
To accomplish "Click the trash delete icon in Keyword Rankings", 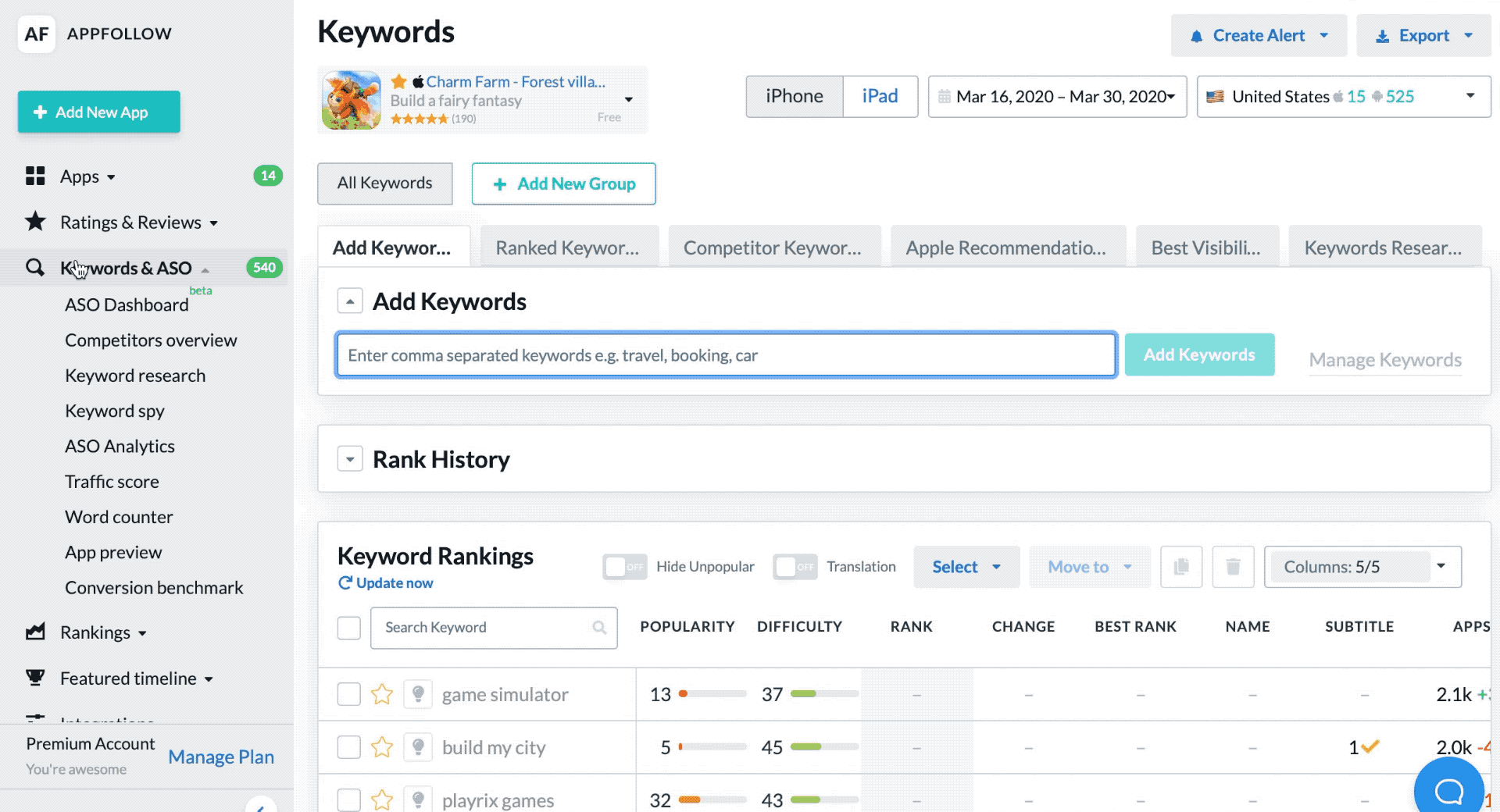I will pyautogui.click(x=1233, y=567).
